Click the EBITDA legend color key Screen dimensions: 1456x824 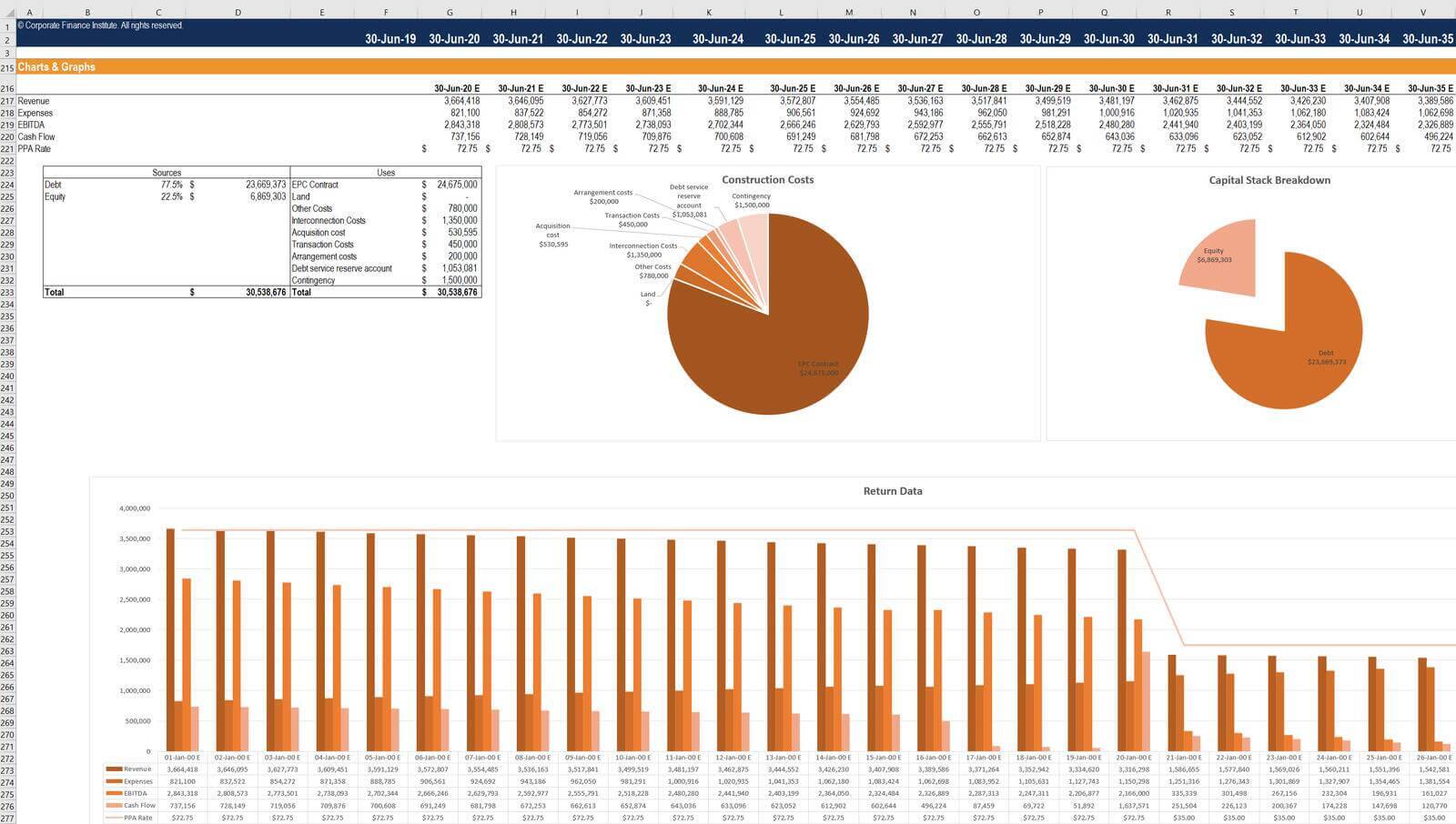(114, 793)
